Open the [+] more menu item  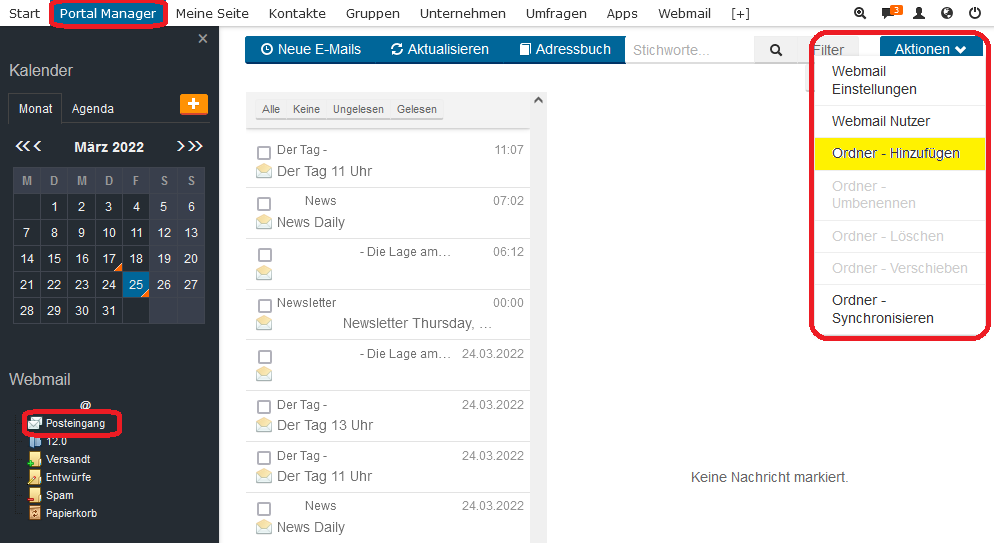tap(740, 13)
